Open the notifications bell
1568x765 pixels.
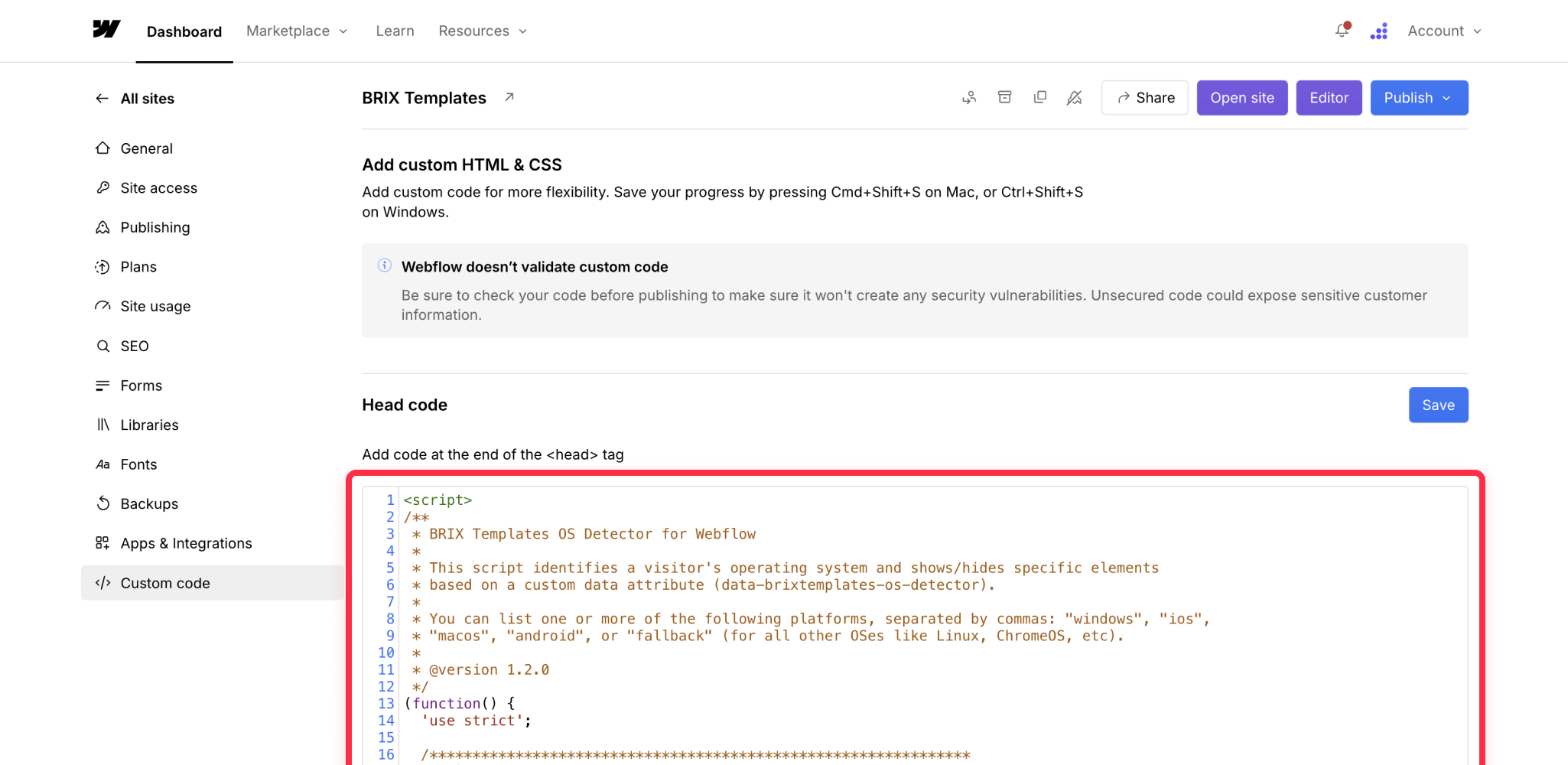[x=1342, y=31]
